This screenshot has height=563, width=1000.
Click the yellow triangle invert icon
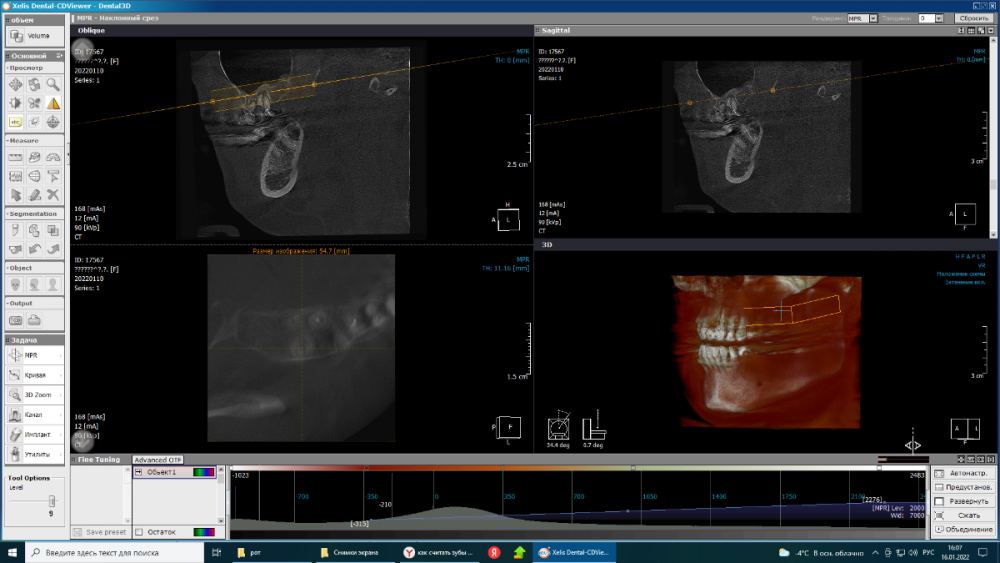click(52, 103)
